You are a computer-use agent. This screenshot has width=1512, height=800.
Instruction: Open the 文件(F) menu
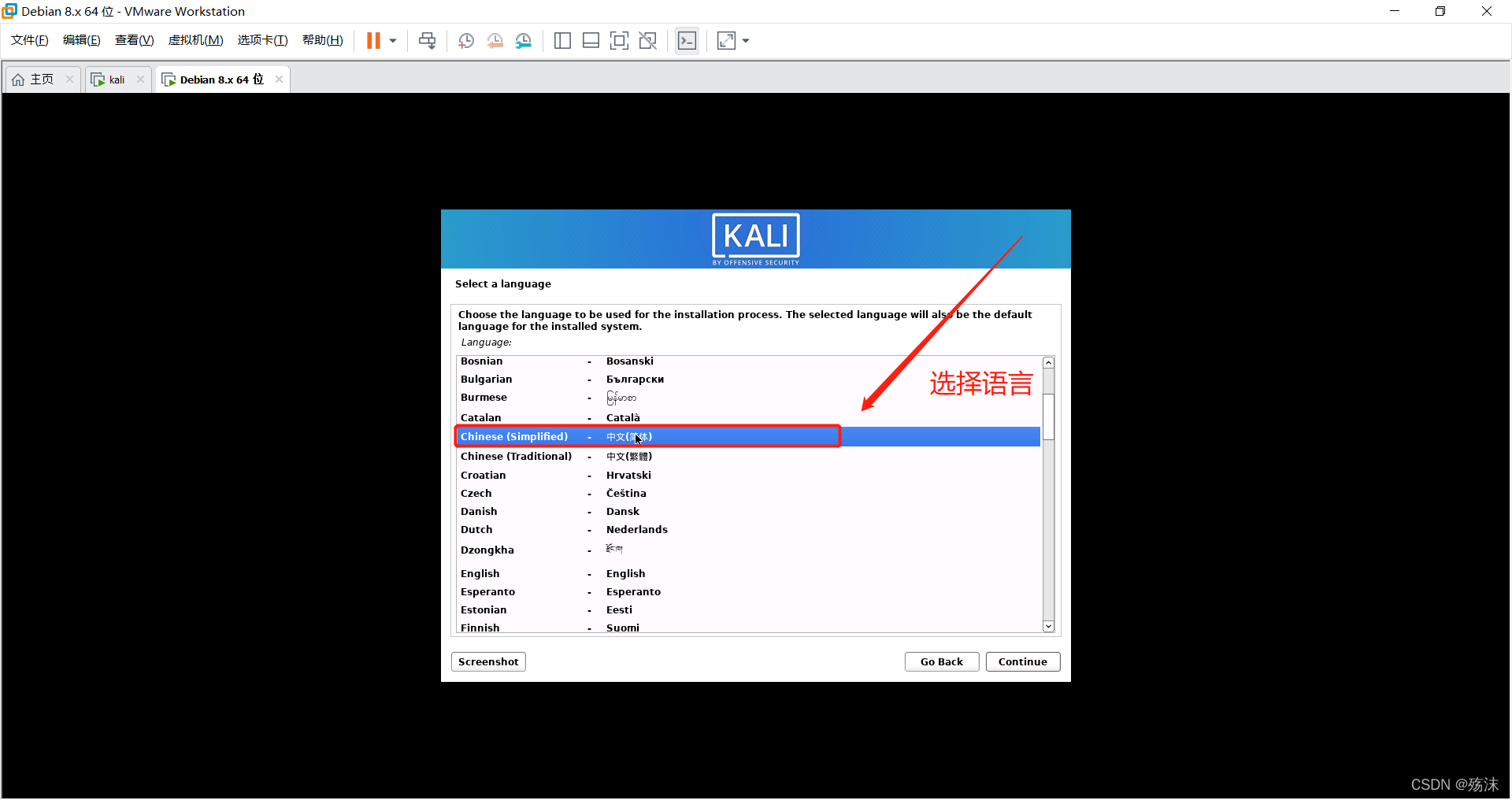pos(28,39)
